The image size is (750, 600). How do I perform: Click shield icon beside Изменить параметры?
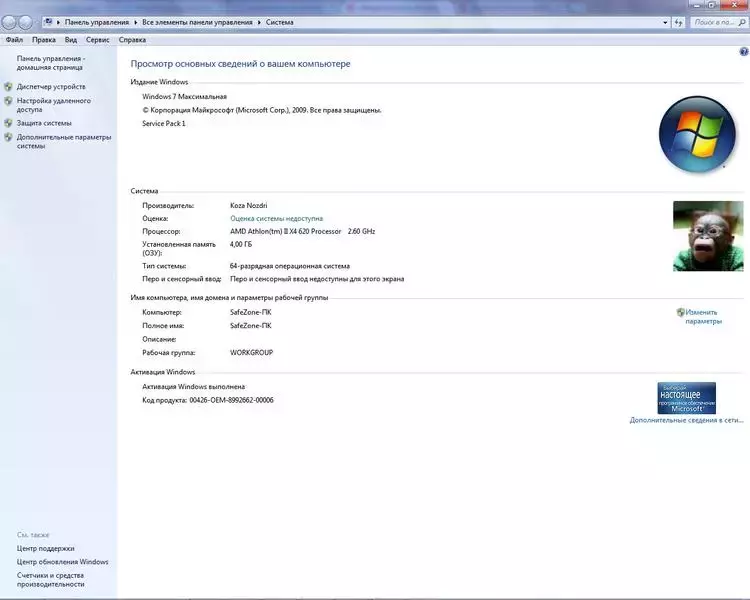pyautogui.click(x=681, y=312)
